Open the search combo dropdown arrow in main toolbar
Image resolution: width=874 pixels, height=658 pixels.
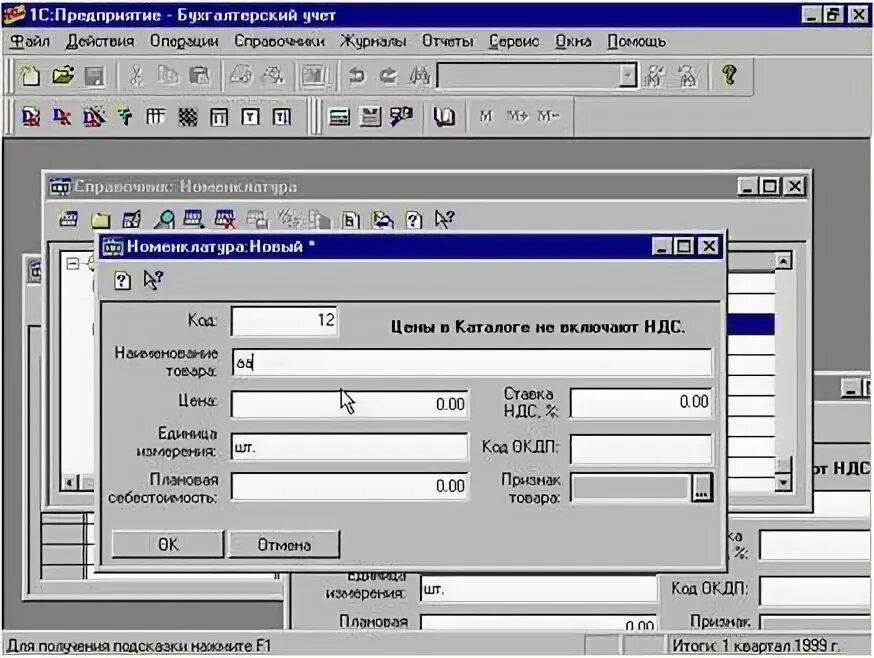(x=628, y=75)
